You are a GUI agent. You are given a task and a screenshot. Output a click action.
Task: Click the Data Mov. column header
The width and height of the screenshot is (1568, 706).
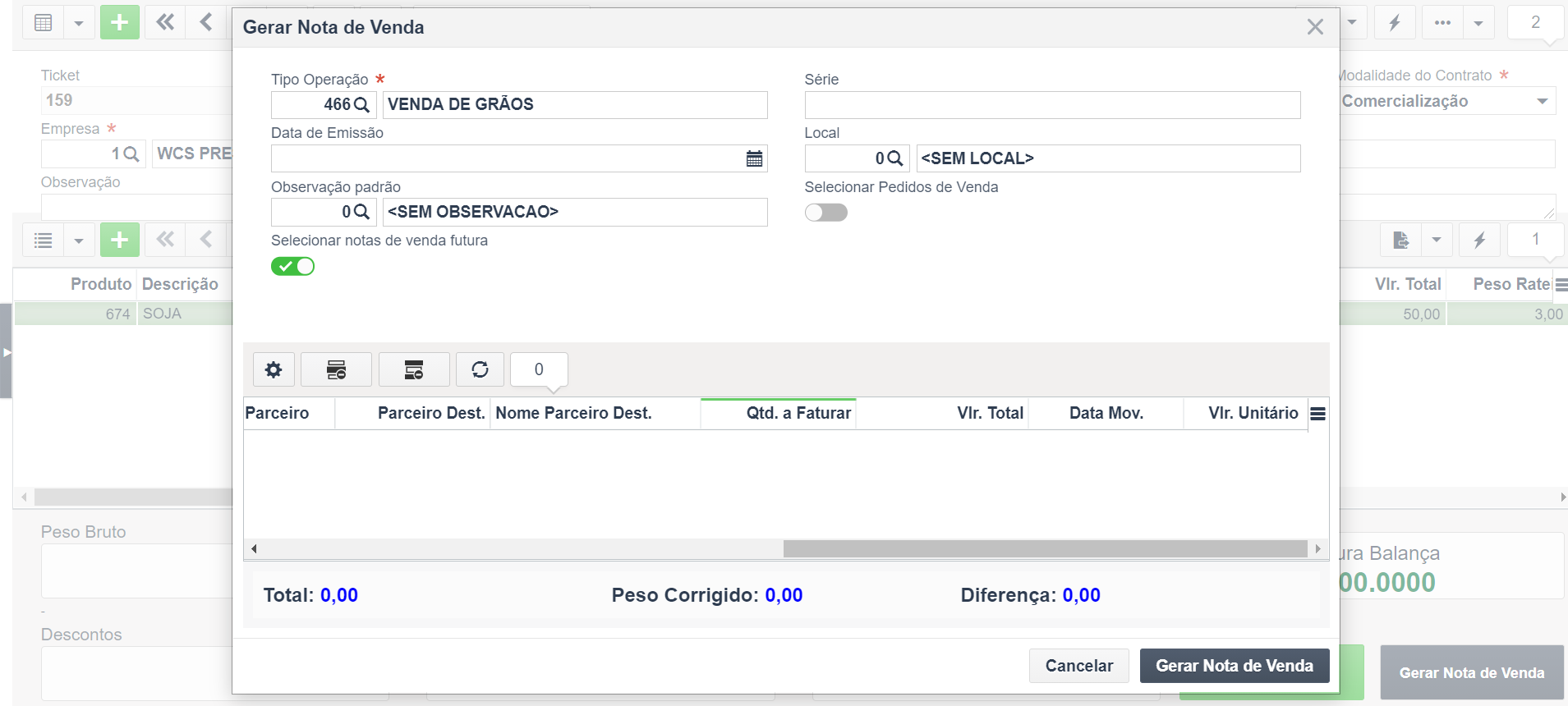[1106, 413]
